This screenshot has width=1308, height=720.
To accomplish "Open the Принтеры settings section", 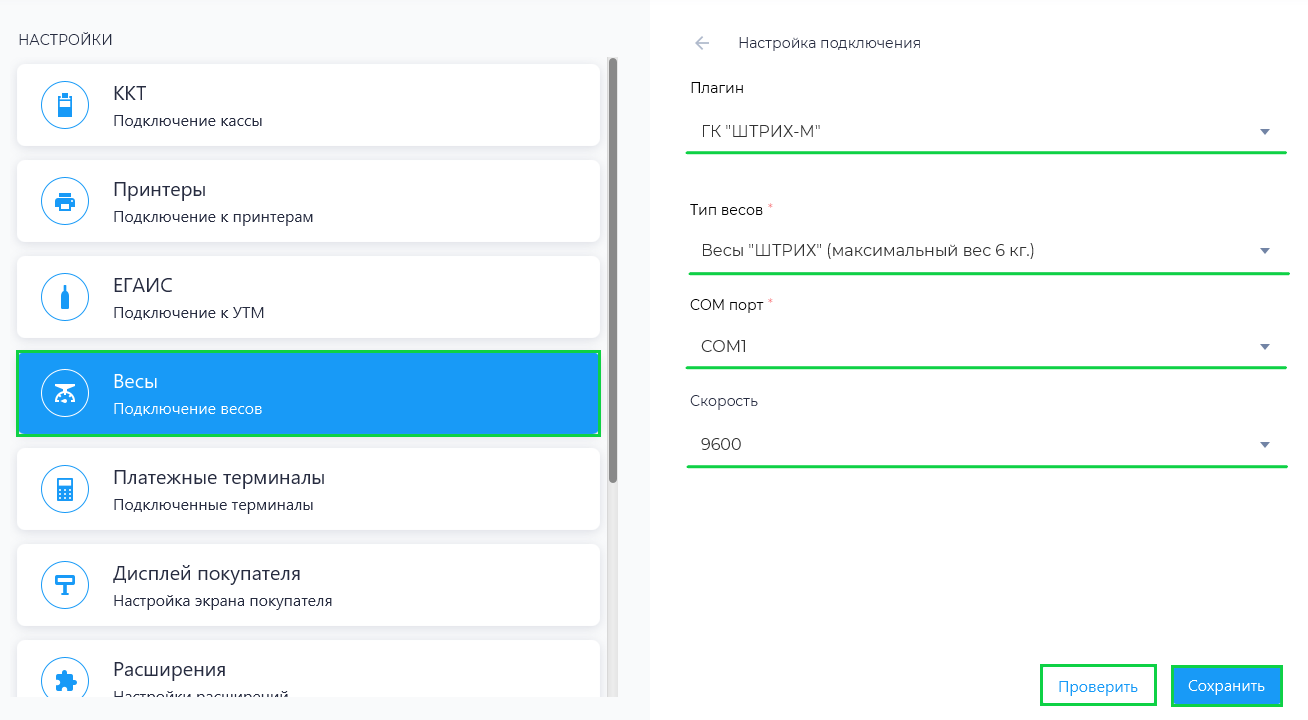I will click(308, 201).
